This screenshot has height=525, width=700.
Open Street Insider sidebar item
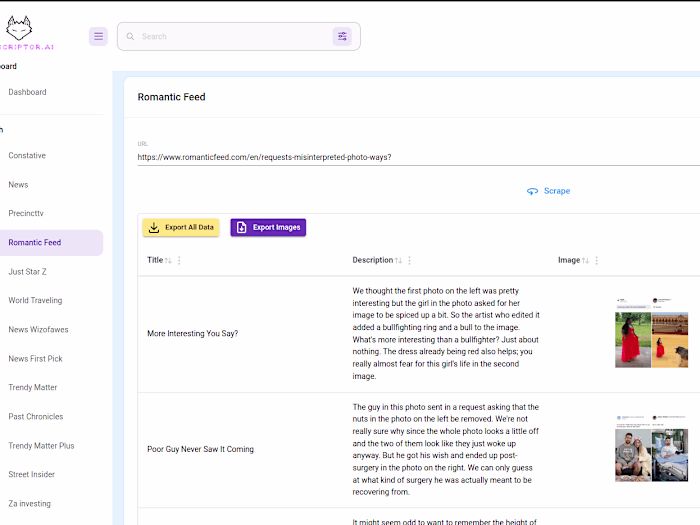pyautogui.click(x=31, y=474)
